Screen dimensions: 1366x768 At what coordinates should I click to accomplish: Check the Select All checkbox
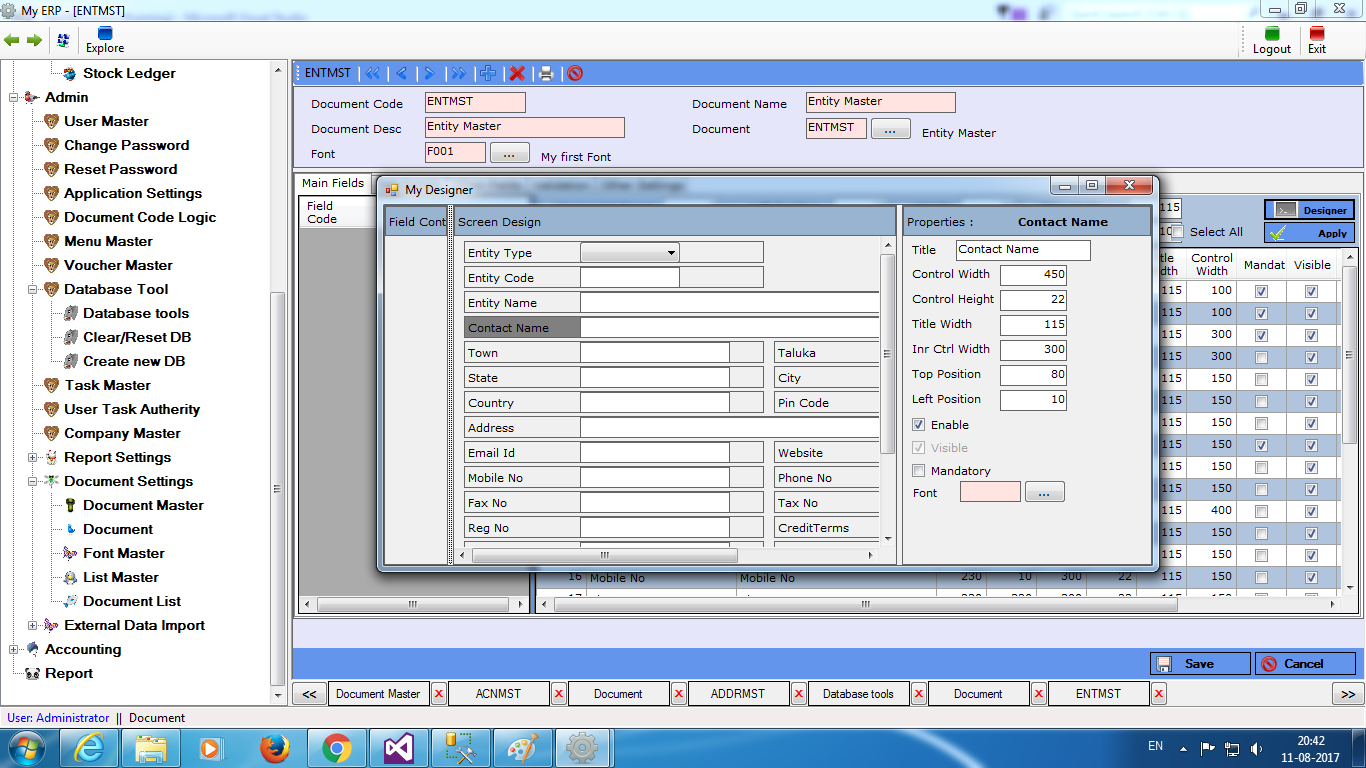click(x=1177, y=232)
